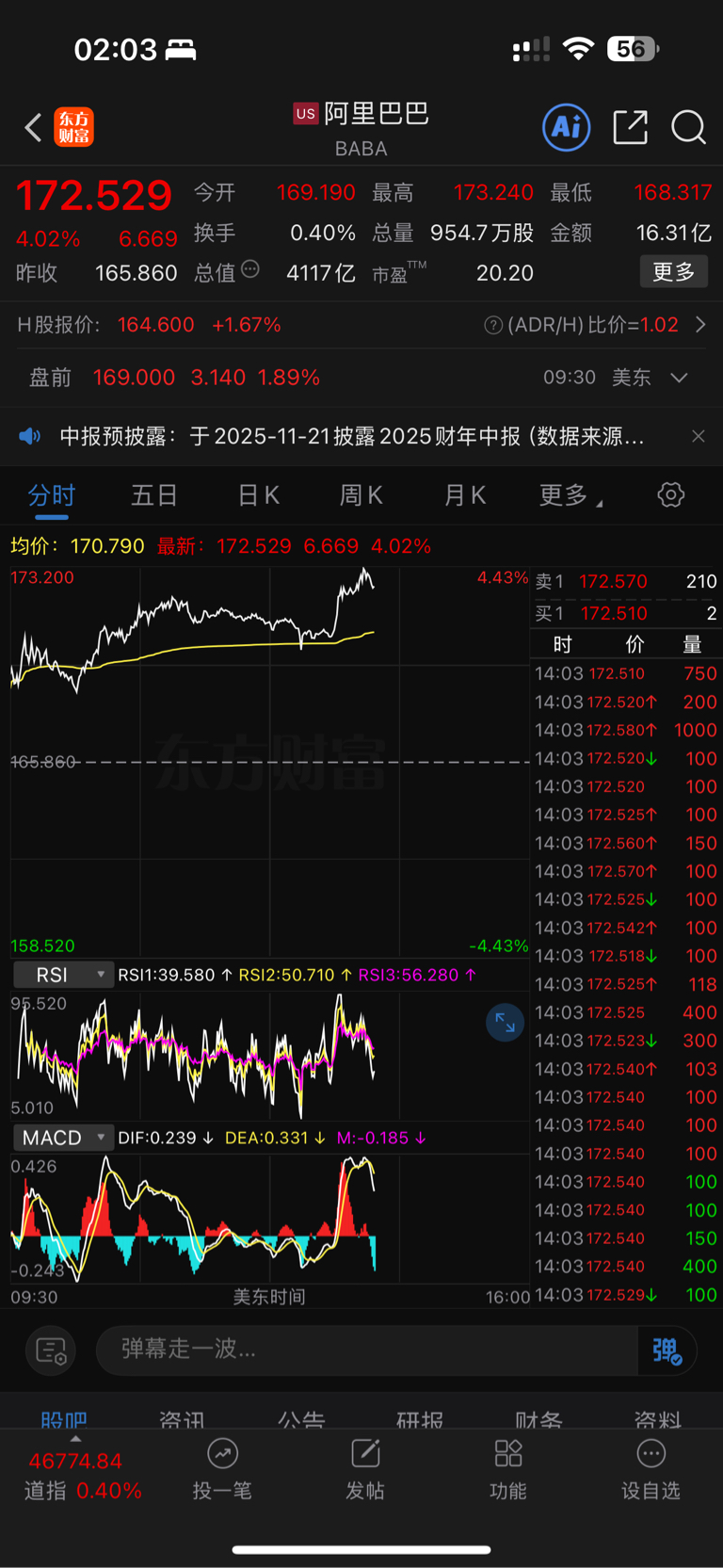Screen dimensions: 723x1568
Task: Tap the intraday price line chart
Action: pyautogui.click(x=269, y=761)
